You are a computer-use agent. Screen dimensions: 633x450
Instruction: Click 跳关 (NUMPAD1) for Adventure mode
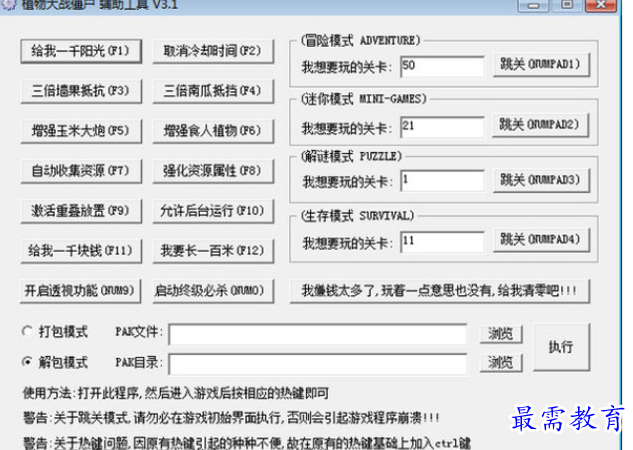[x=541, y=65]
